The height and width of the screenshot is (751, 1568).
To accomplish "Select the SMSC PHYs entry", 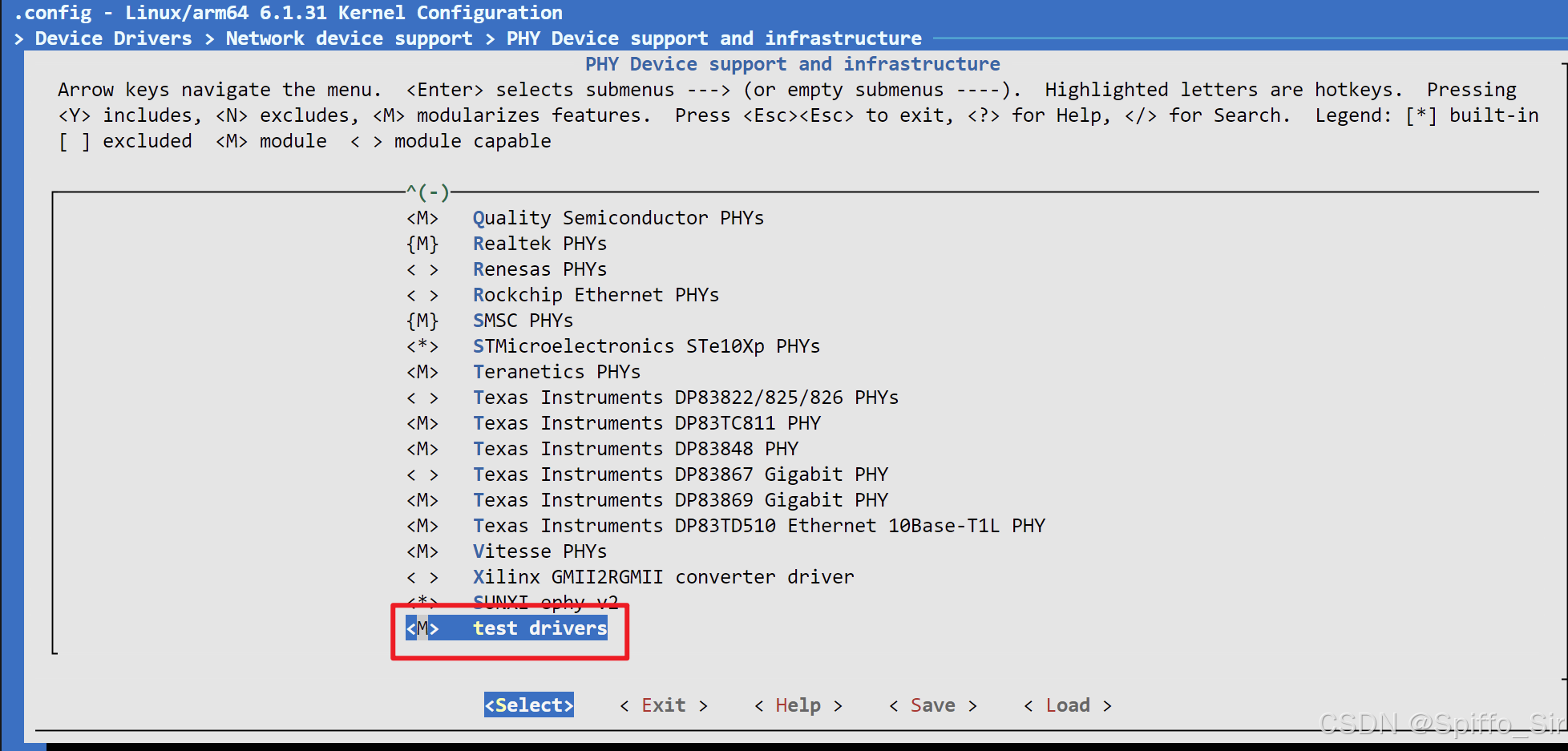I will click(x=522, y=320).
